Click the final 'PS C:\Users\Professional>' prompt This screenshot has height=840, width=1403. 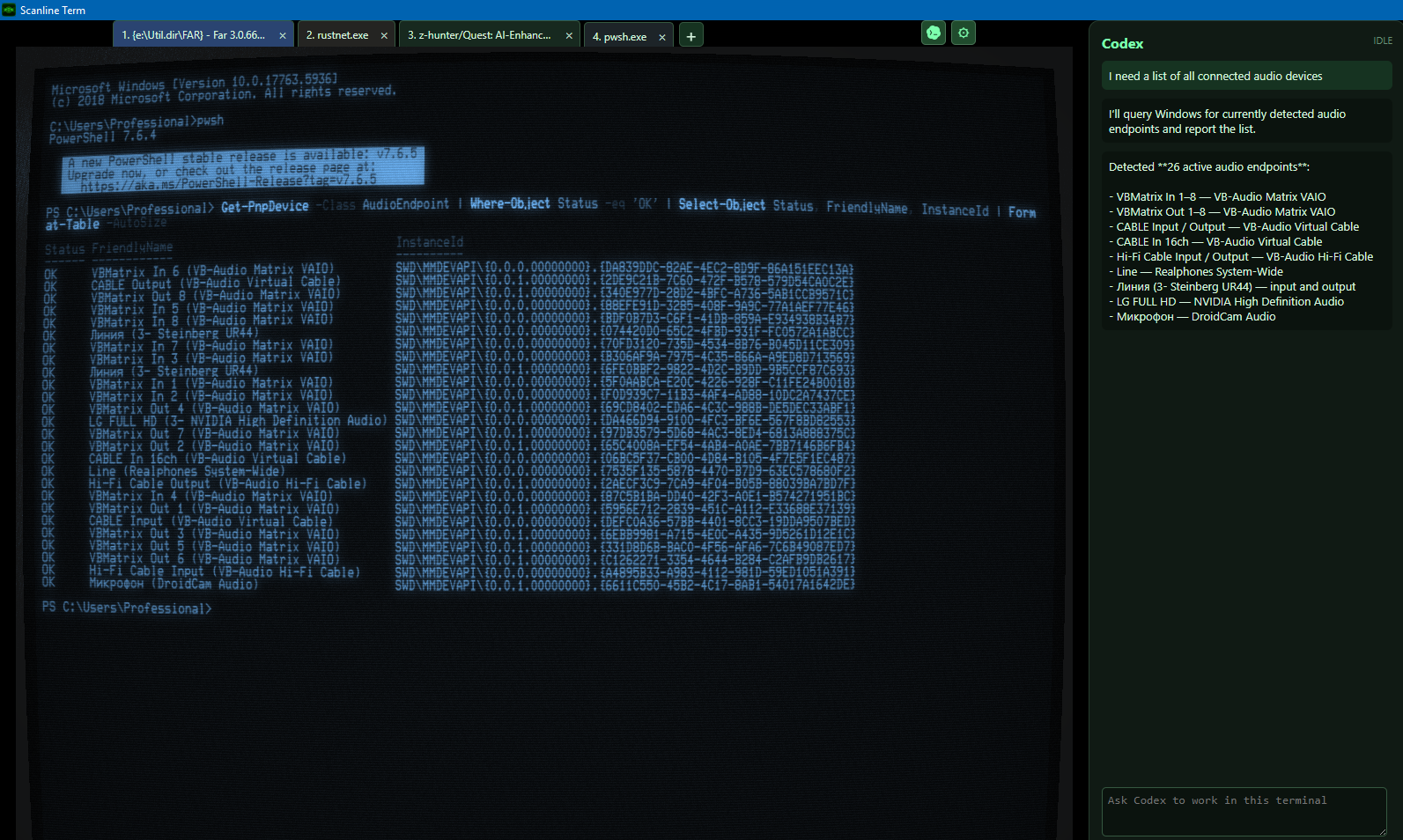pyautogui.click(x=127, y=608)
